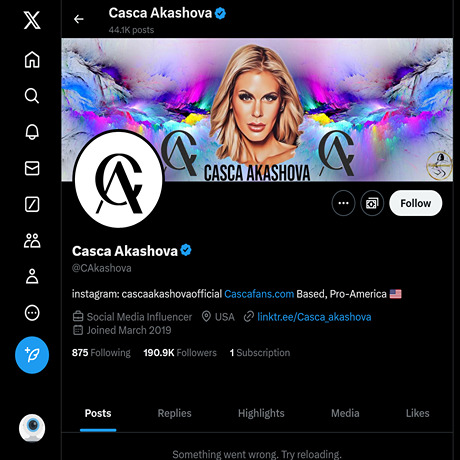Open Profile person icon in sidebar
Viewport: 460px width, 460px height.
(x=32, y=276)
